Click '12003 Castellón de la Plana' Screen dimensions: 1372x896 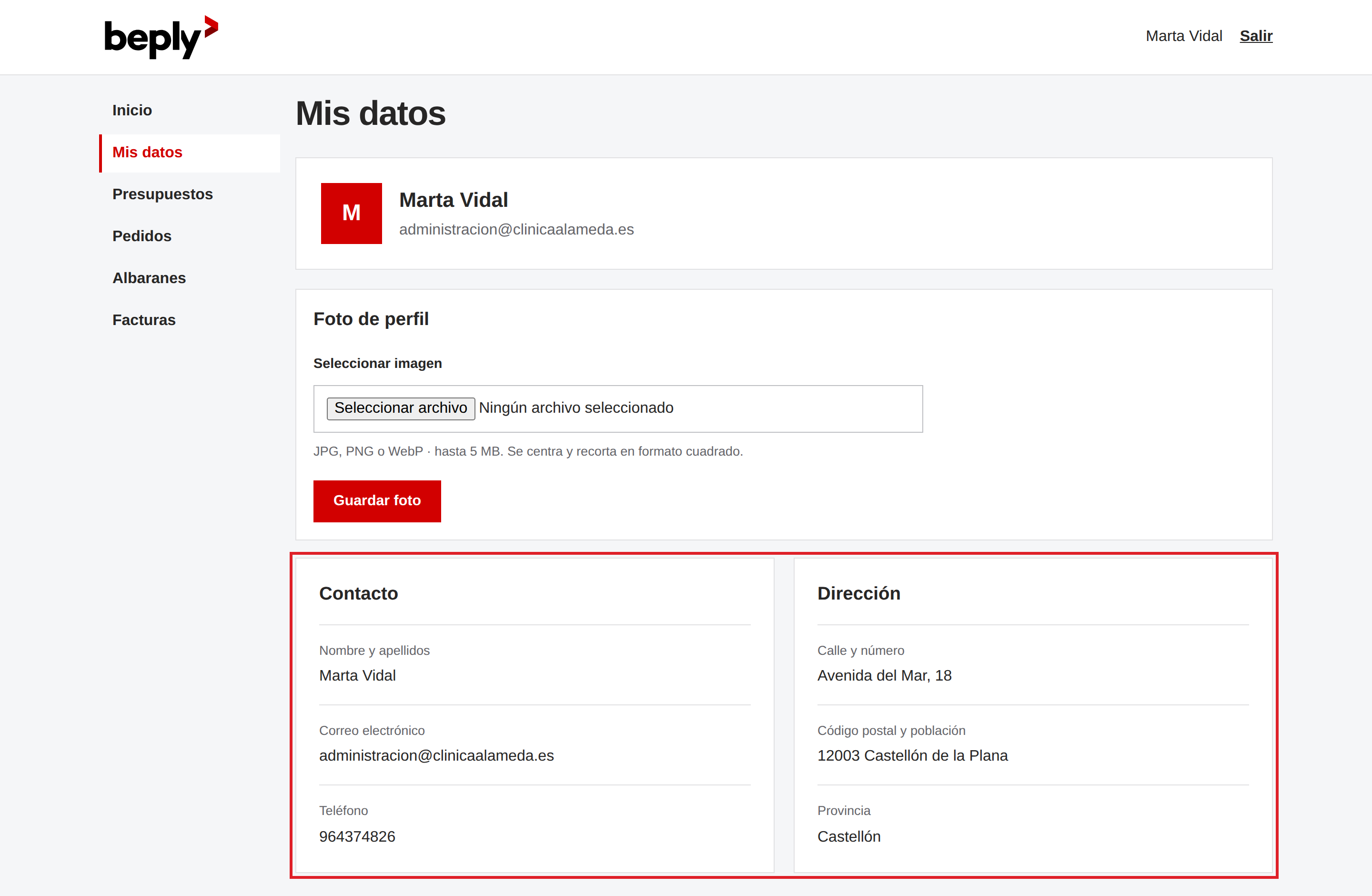click(x=913, y=756)
